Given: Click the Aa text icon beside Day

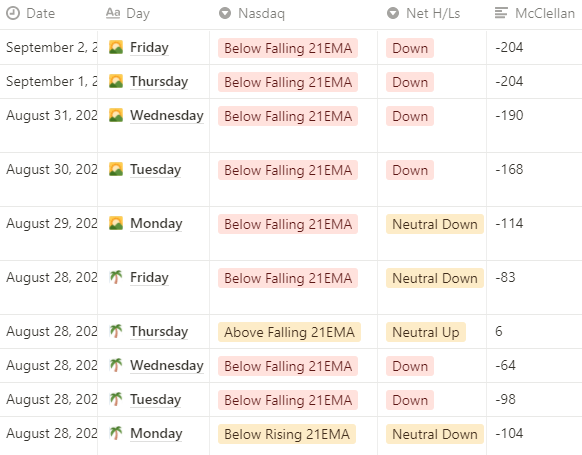Looking at the screenshot, I should click(113, 13).
